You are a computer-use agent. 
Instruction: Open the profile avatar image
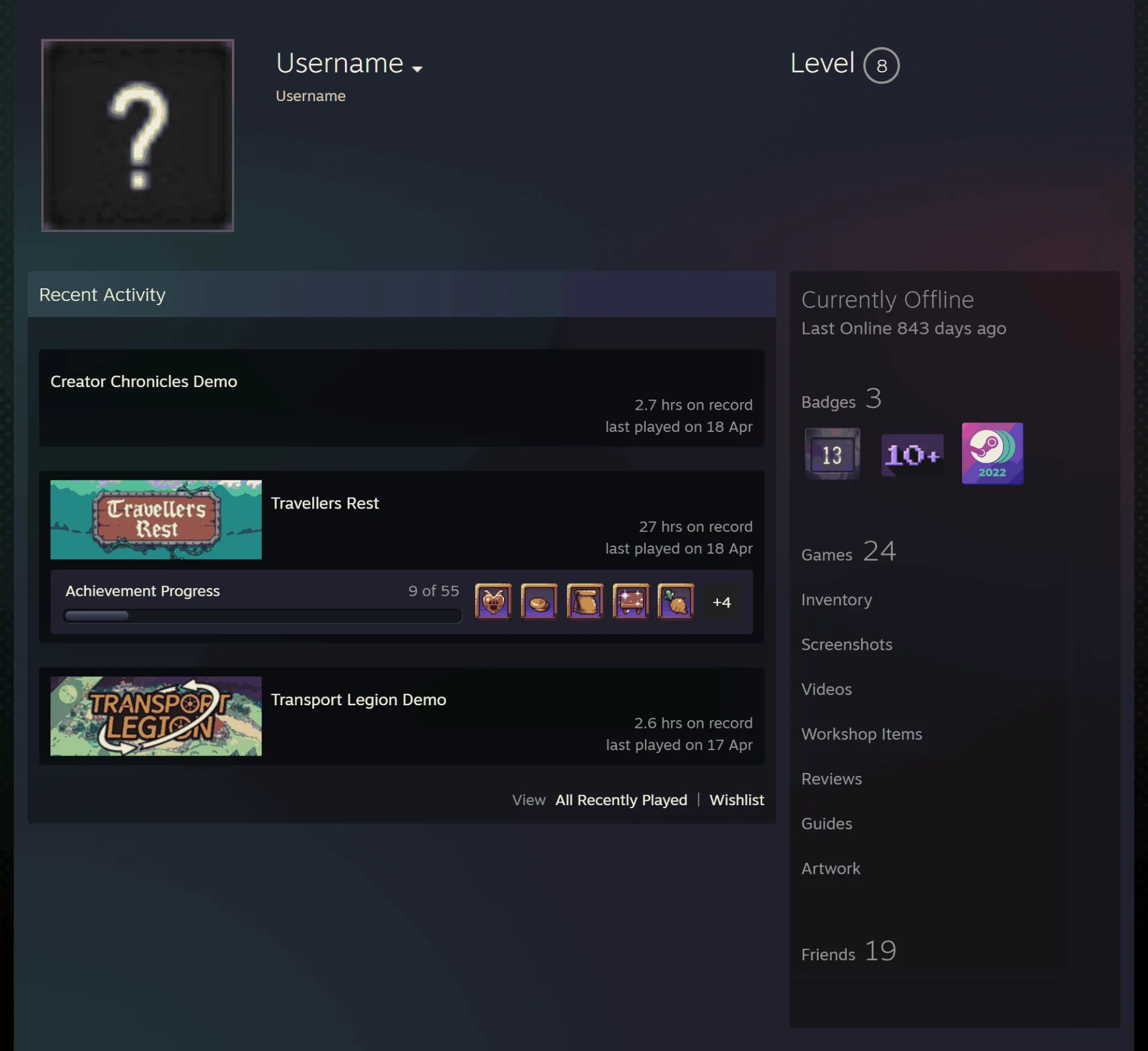138,135
